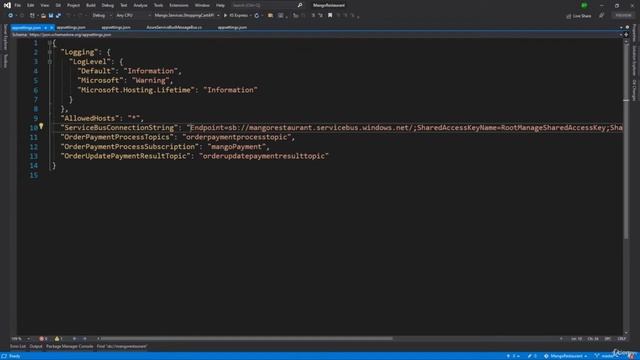Open the Package Manager Console tab
This screenshot has height=360, width=640.
pyautogui.click(x=69, y=347)
